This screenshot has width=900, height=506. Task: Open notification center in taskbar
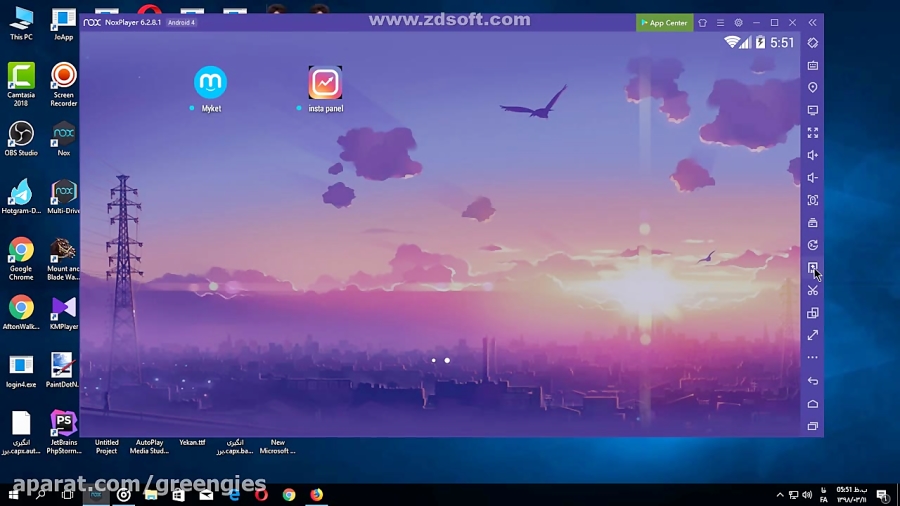point(883,495)
